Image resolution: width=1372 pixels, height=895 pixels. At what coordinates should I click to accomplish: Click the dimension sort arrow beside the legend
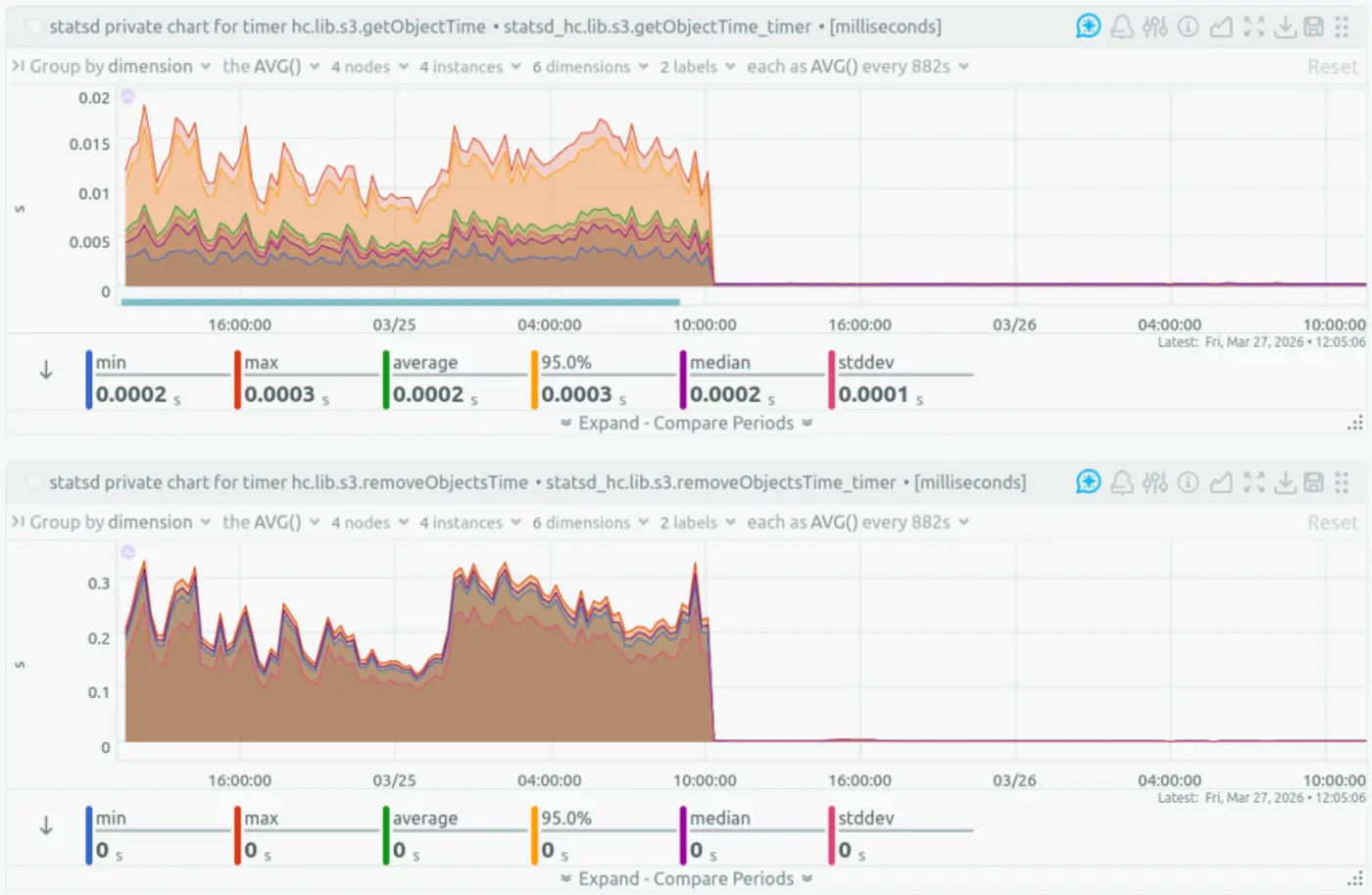click(44, 370)
